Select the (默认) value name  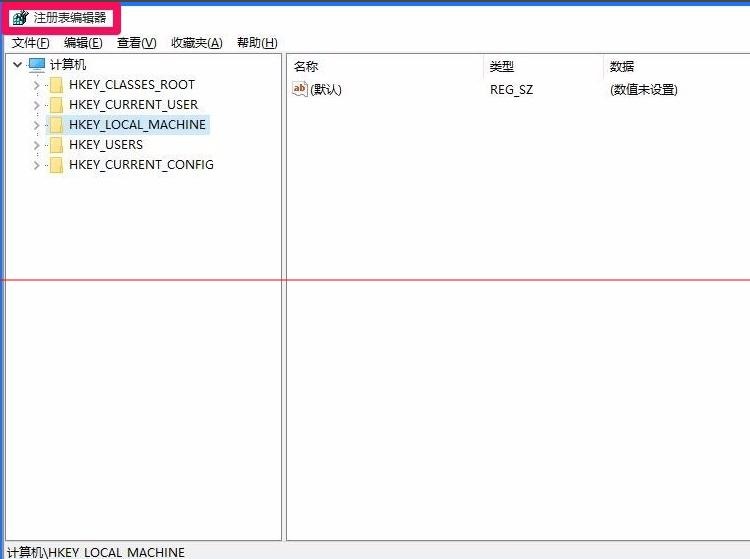(326, 89)
